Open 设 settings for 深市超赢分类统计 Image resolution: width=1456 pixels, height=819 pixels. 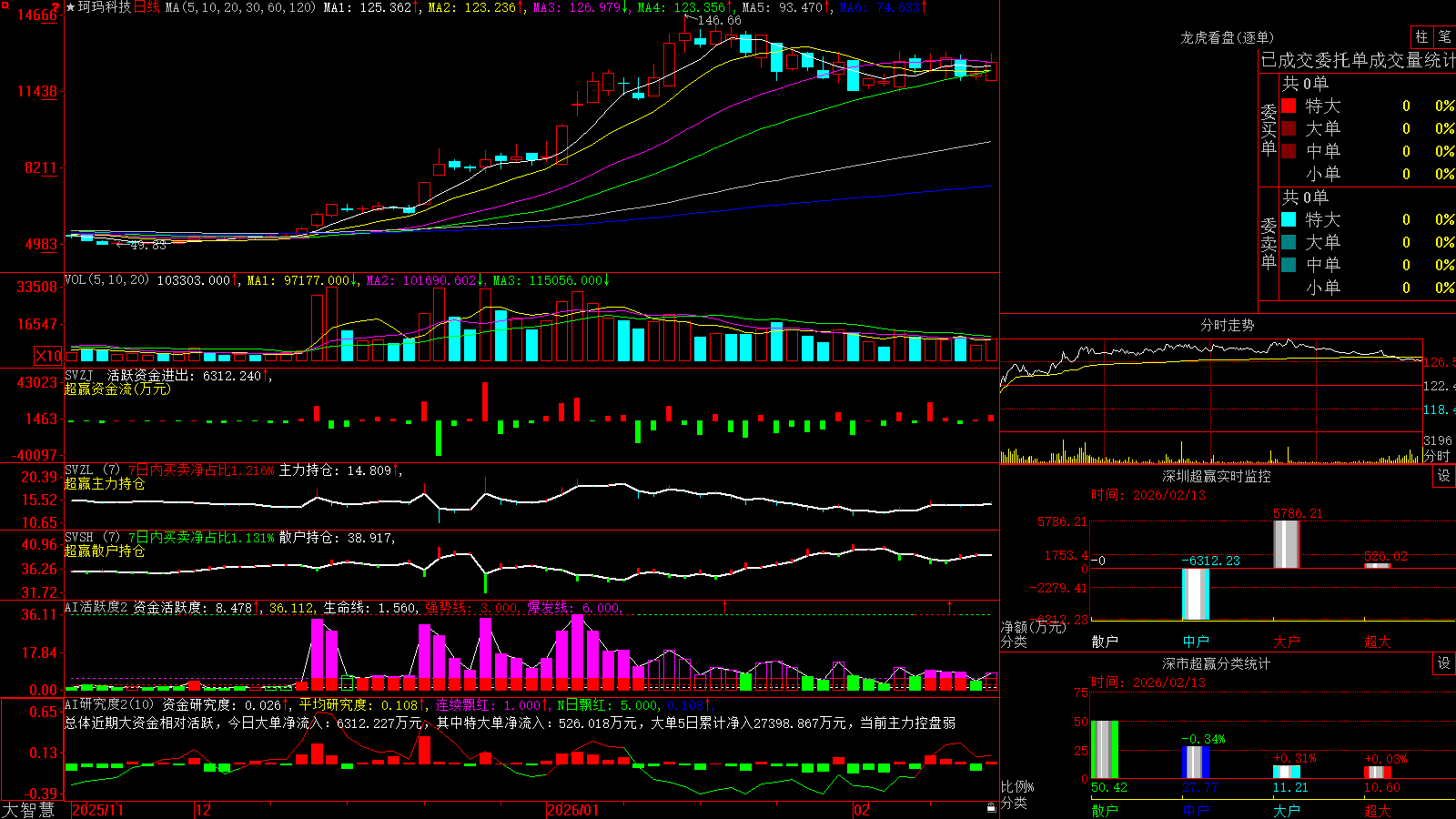pos(1444,663)
